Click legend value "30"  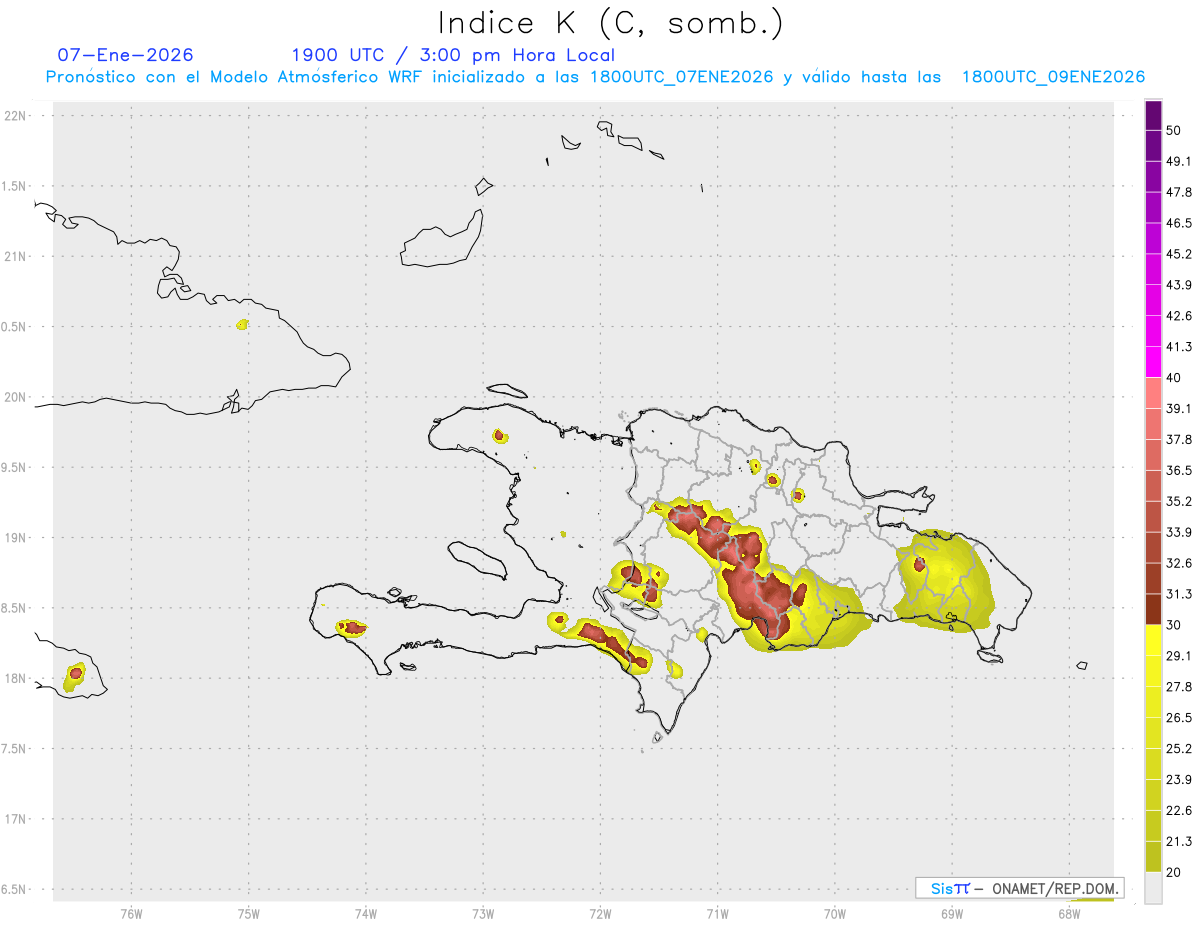pyautogui.click(x=1175, y=626)
